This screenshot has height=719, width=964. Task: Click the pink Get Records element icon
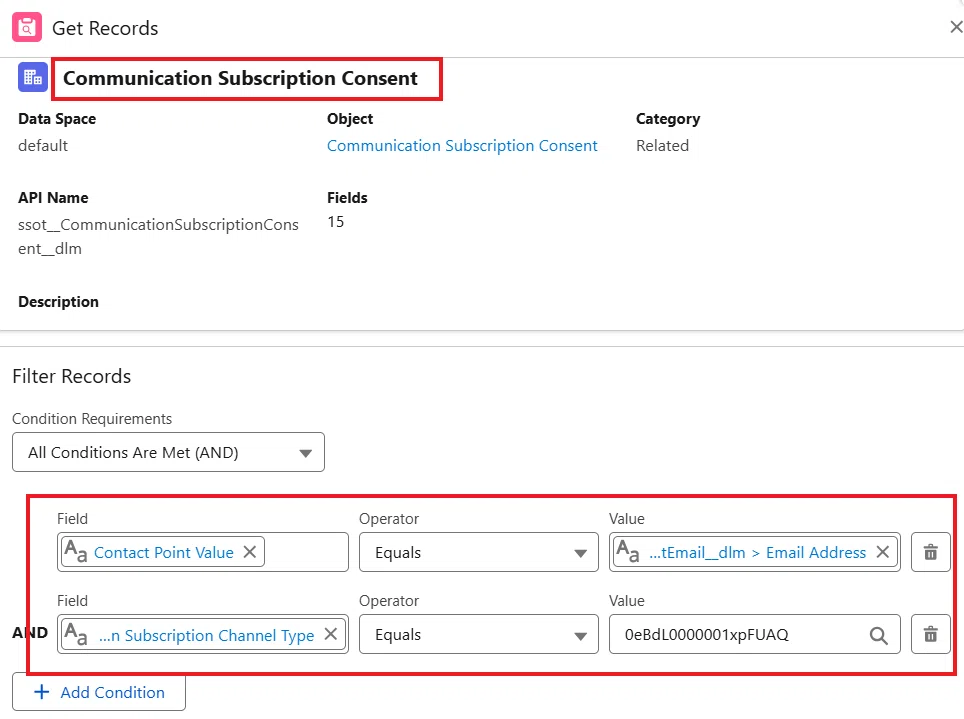click(x=27, y=28)
